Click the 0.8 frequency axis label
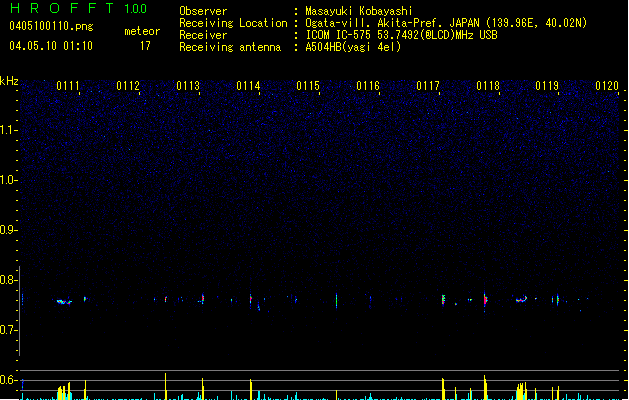This screenshot has width=629, height=400. pyautogui.click(x=8, y=280)
